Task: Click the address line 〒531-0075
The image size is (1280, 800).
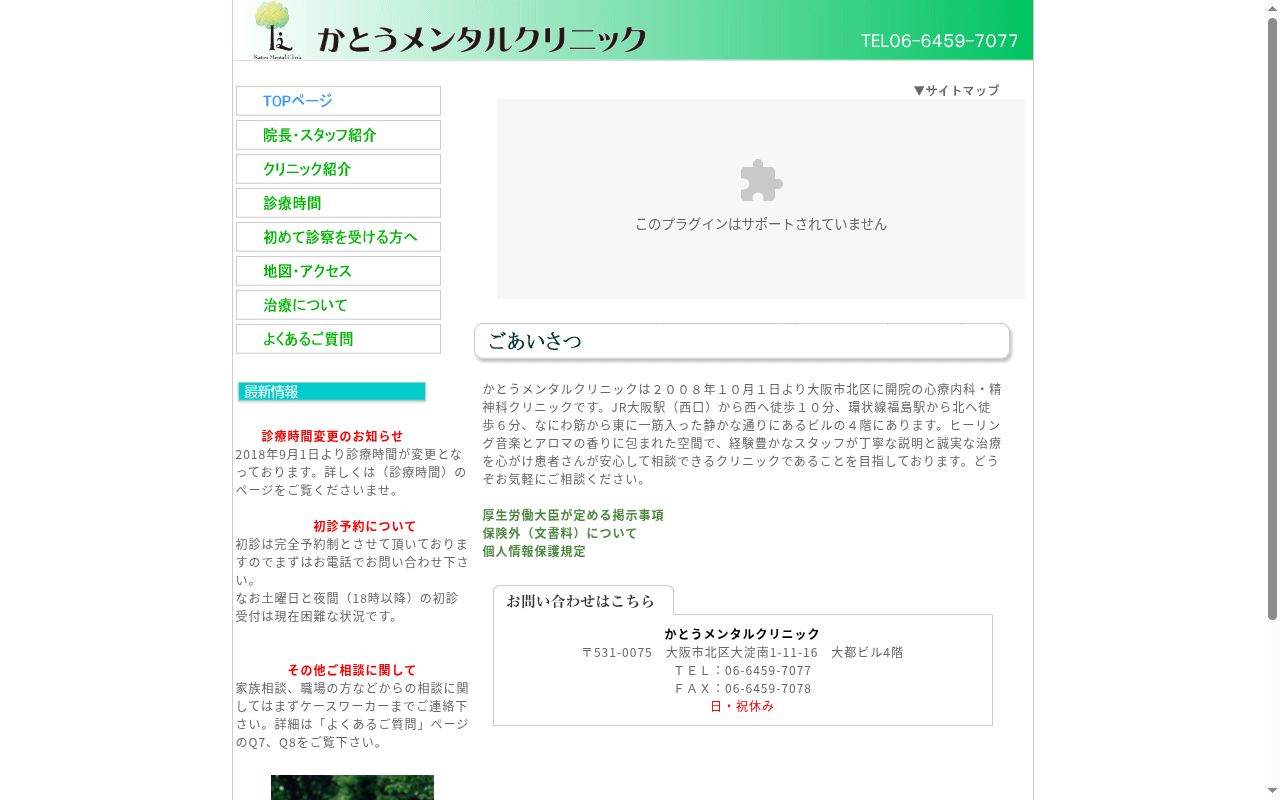Action: point(742,652)
